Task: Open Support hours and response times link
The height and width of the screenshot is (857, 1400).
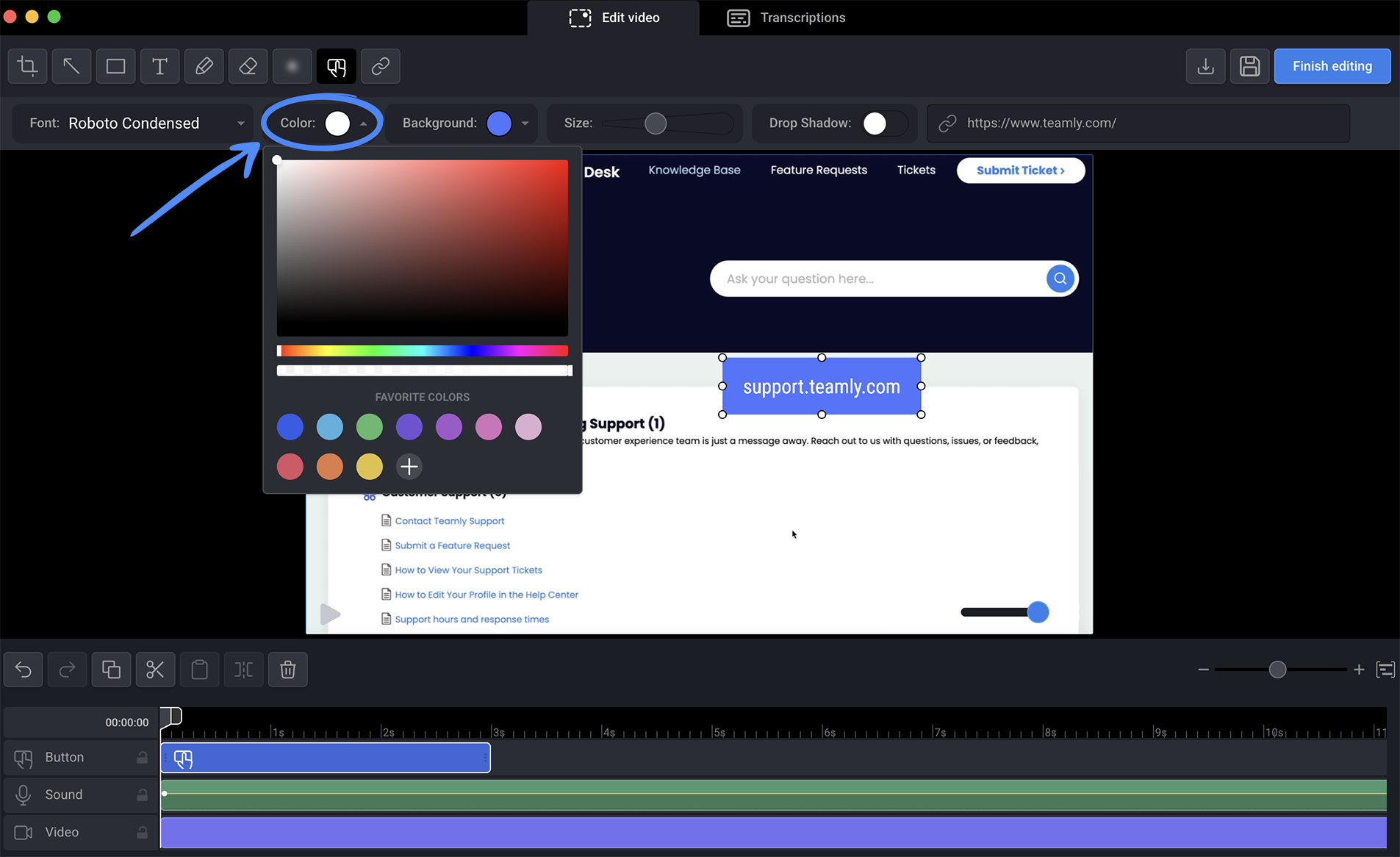Action: coord(472,620)
